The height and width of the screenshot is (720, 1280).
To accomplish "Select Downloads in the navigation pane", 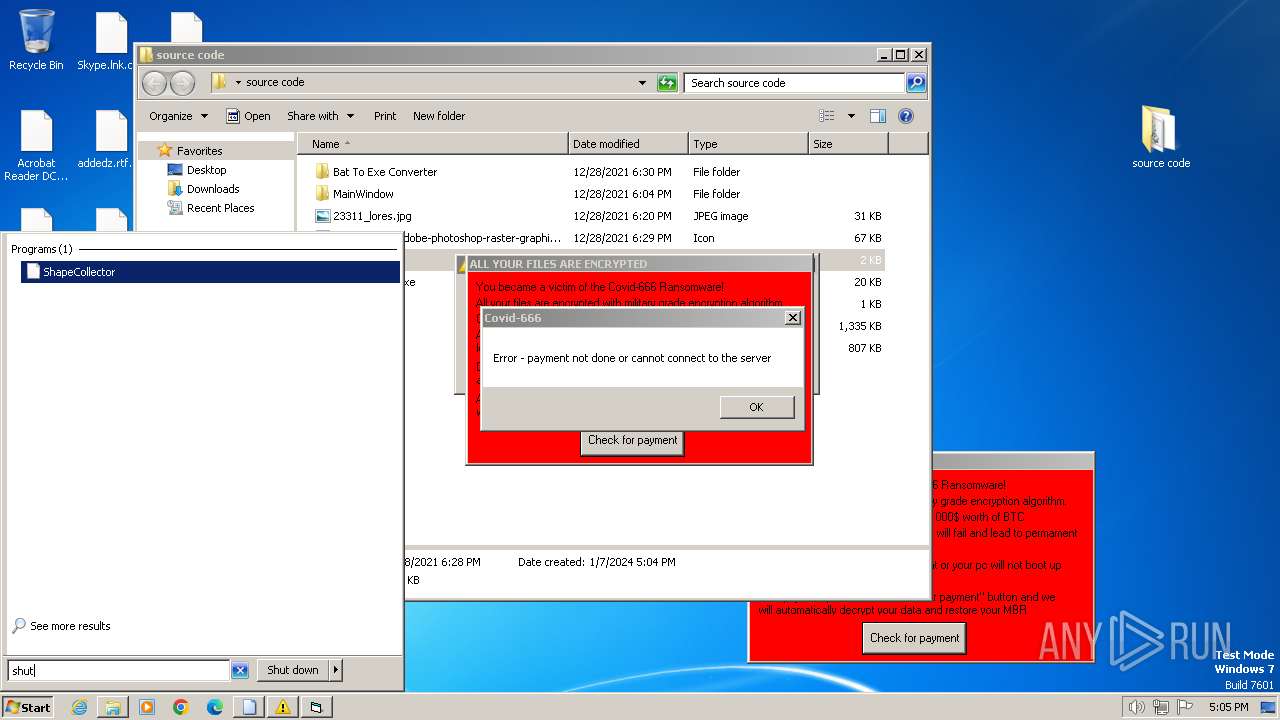I will tap(203, 189).
